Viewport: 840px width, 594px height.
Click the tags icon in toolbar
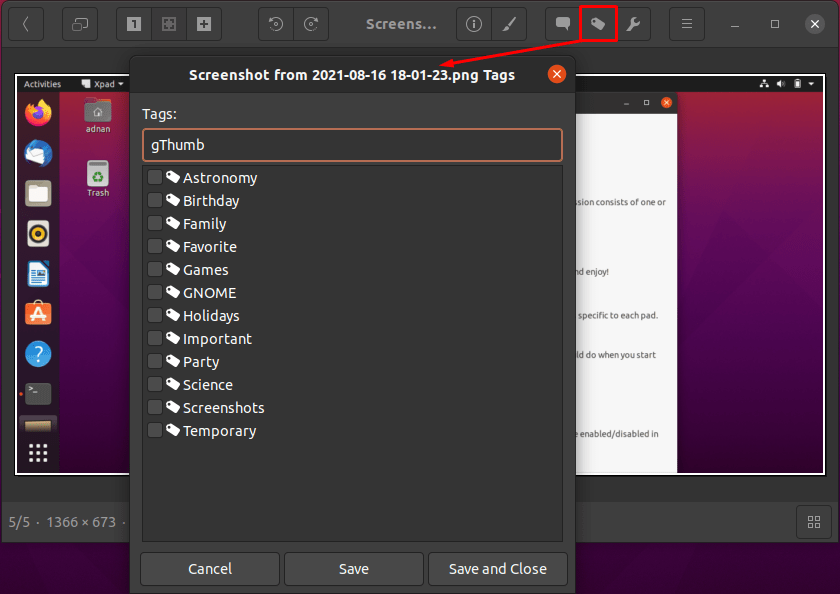coord(598,24)
